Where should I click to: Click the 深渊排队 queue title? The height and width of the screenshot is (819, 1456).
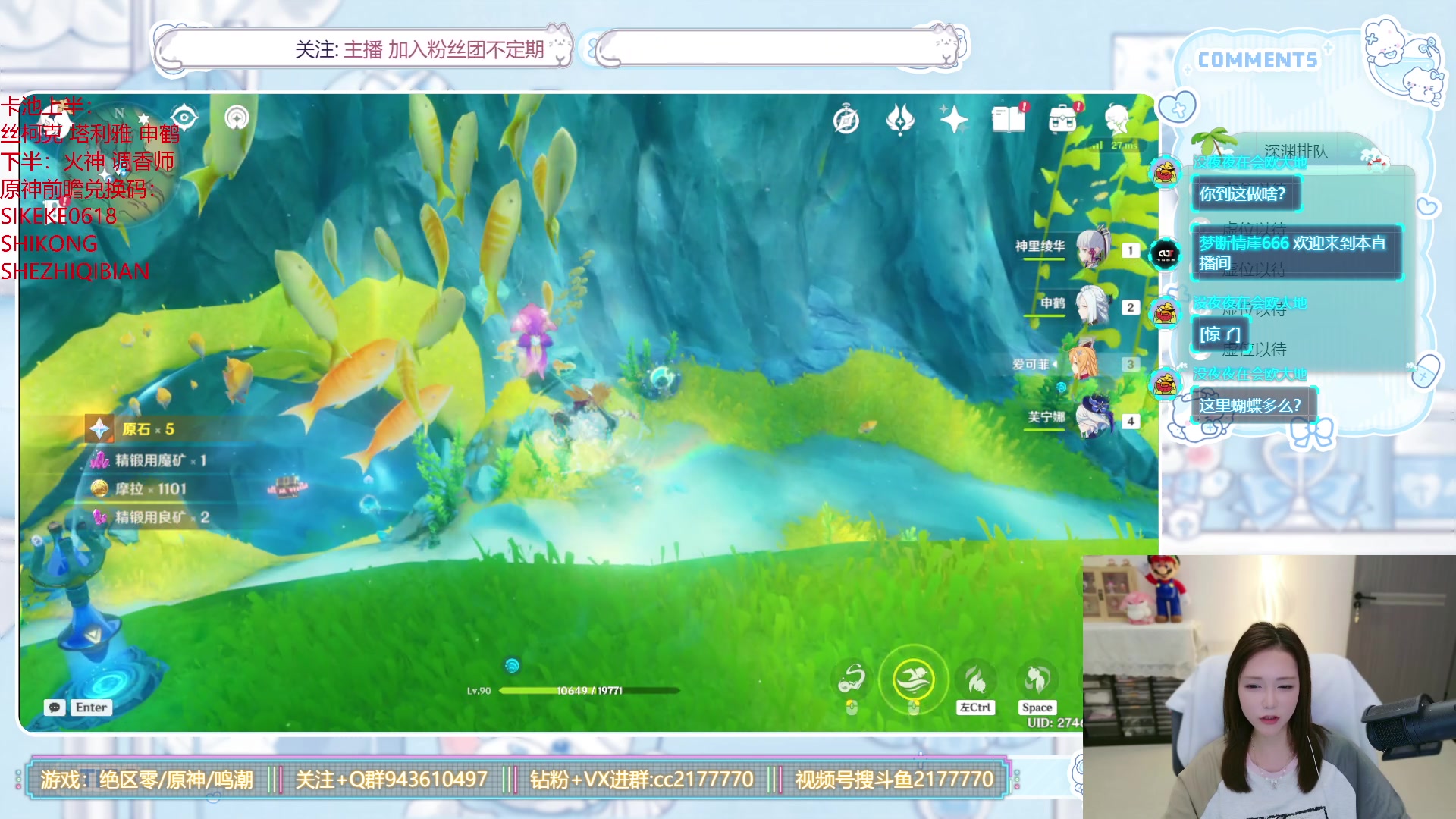[1296, 151]
